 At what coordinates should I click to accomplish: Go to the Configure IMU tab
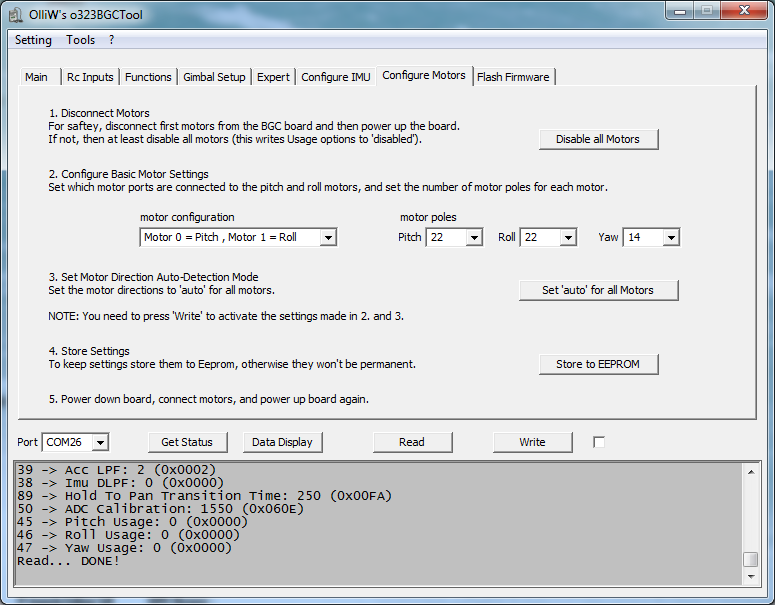coord(335,77)
